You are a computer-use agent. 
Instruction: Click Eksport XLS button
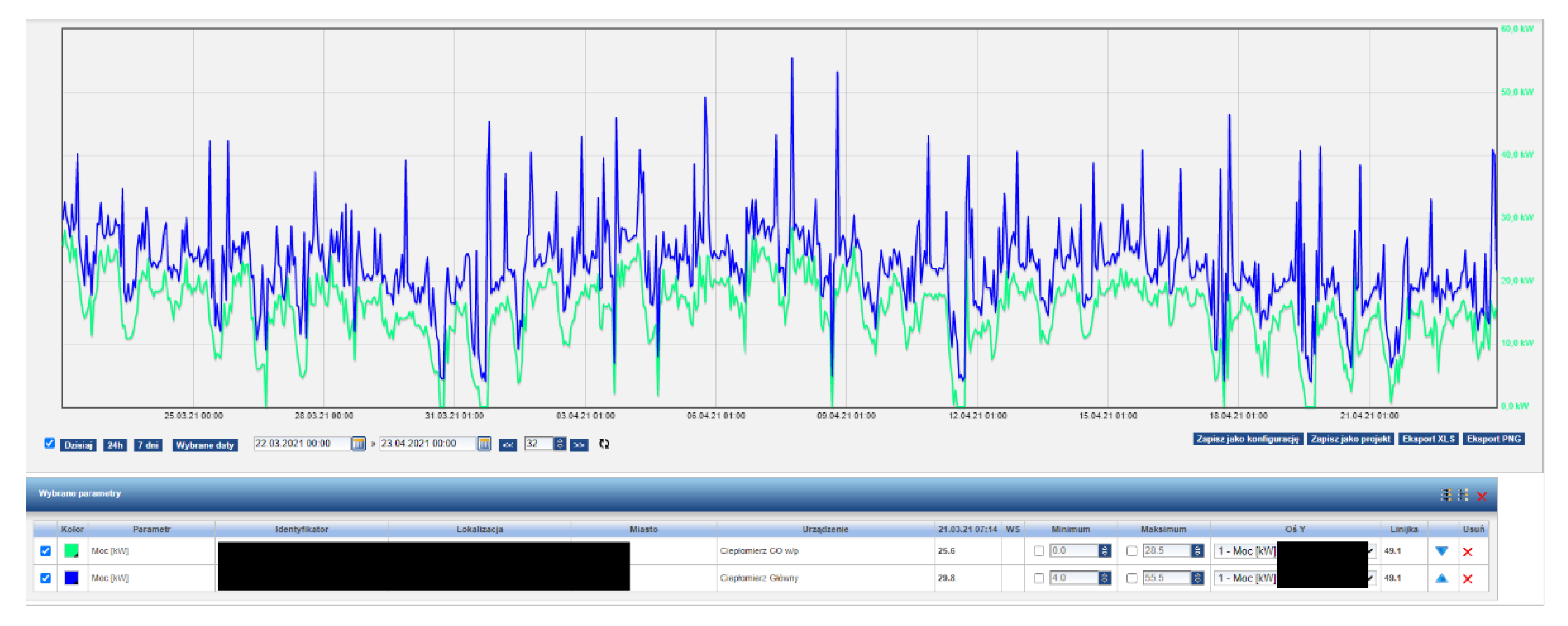1428,439
